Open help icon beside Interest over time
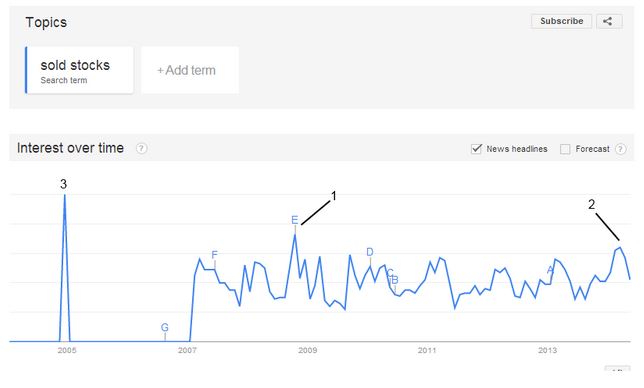The width and height of the screenshot is (644, 388). pos(141,148)
